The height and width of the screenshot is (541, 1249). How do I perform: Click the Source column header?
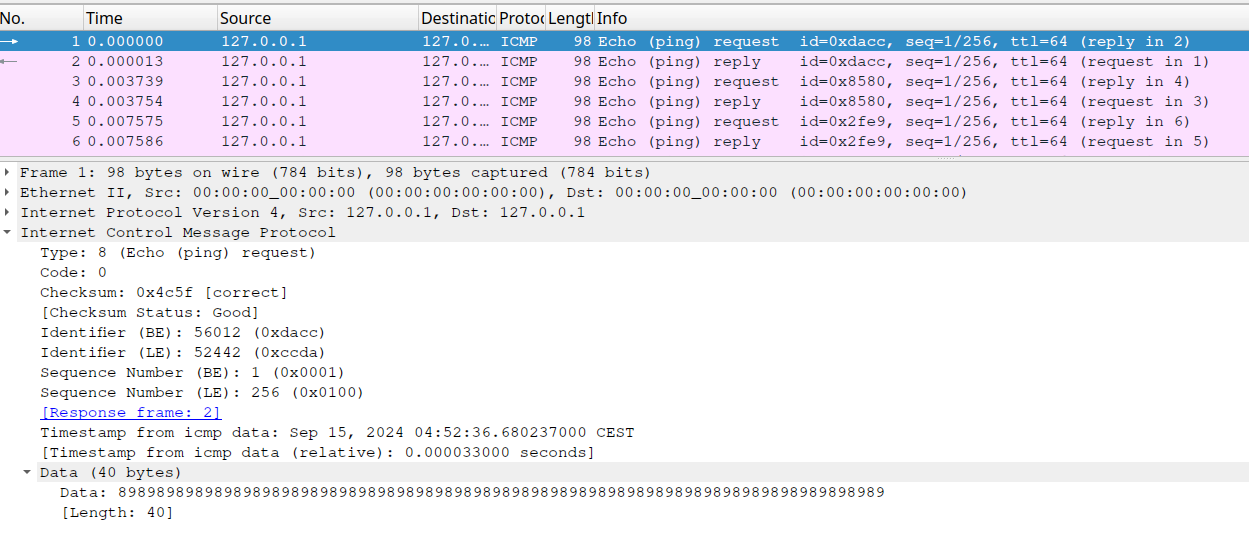click(317, 18)
